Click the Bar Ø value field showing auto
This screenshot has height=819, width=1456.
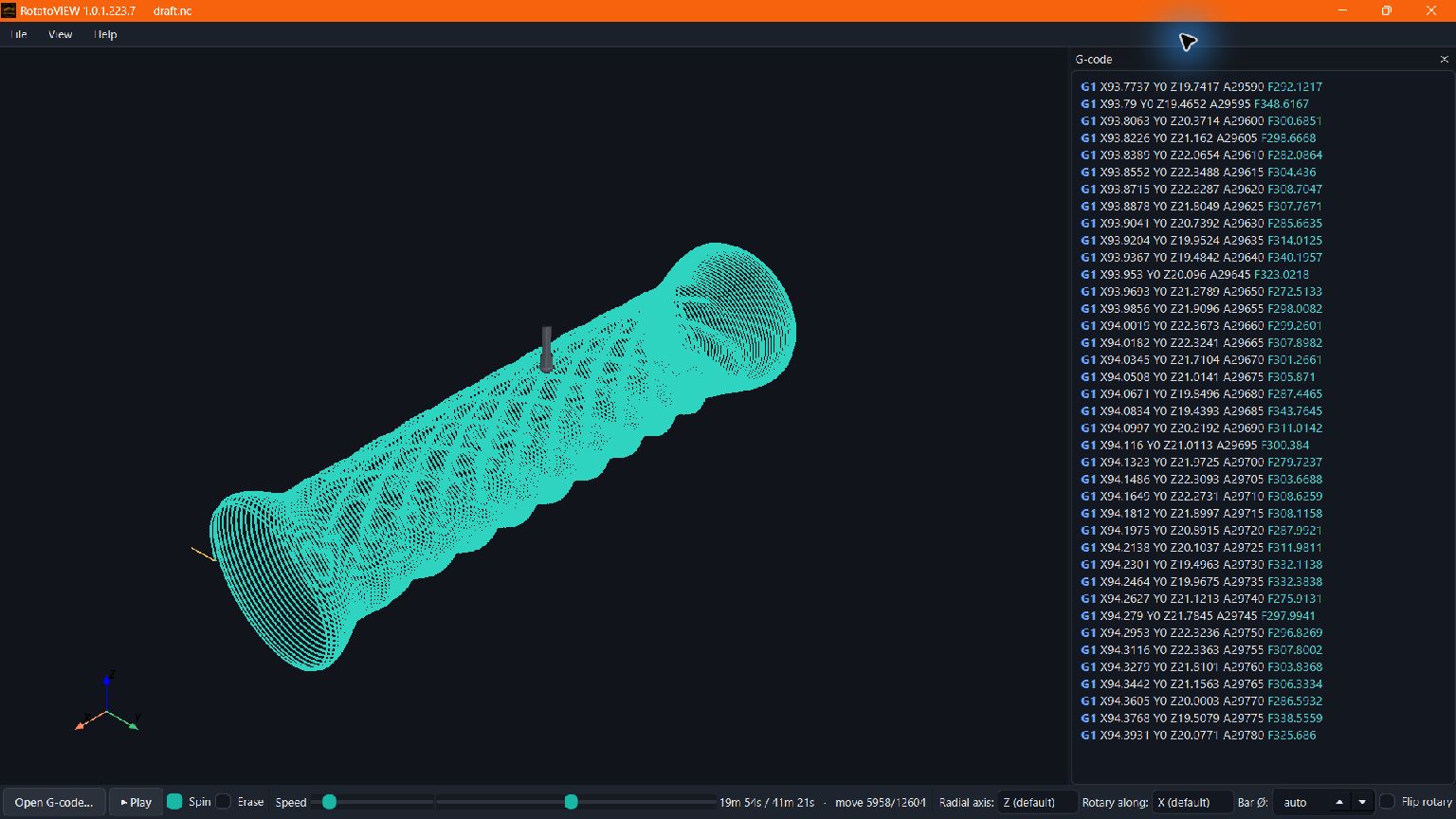click(x=1301, y=802)
